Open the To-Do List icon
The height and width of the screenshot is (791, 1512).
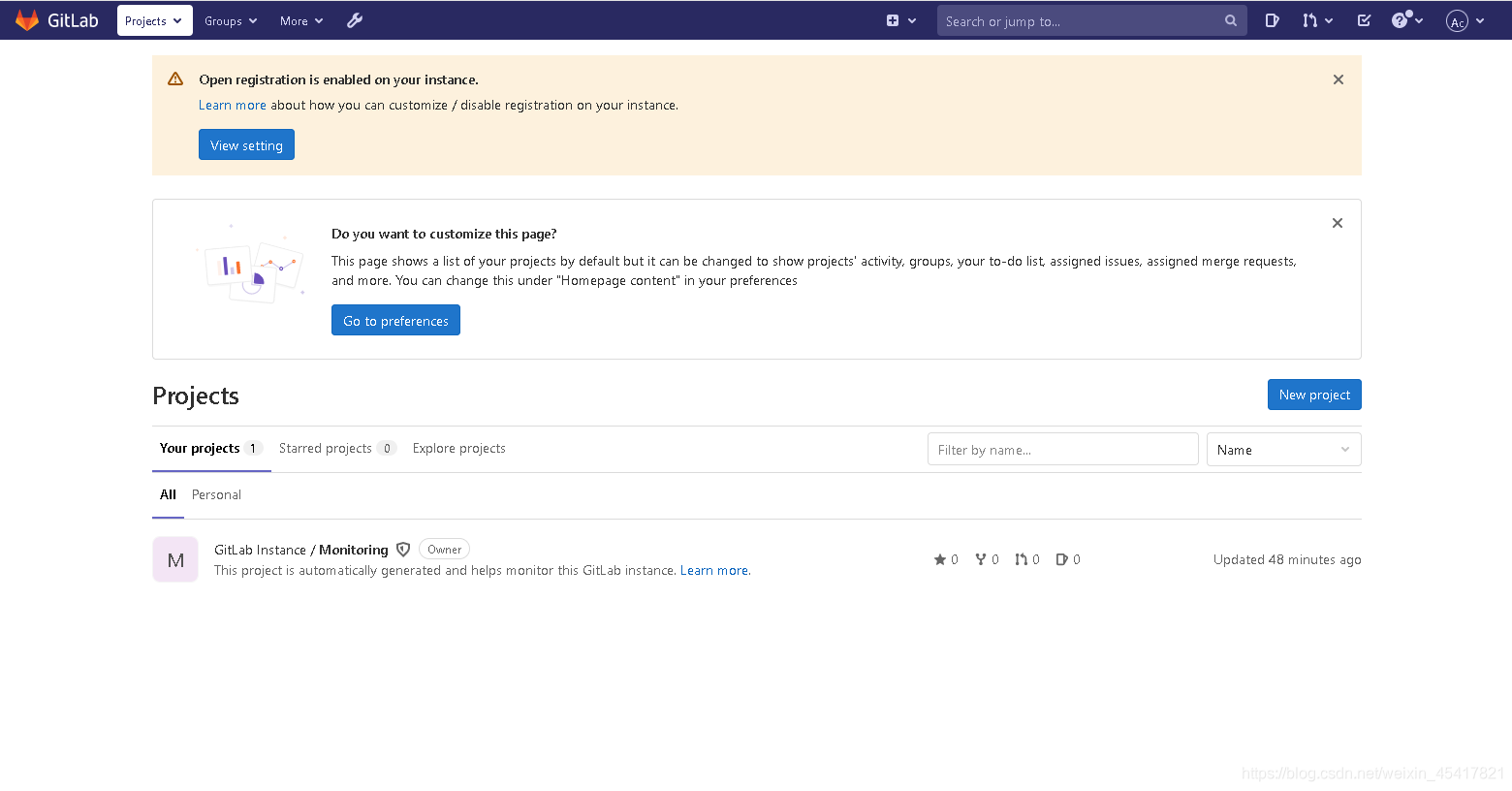tap(1364, 20)
